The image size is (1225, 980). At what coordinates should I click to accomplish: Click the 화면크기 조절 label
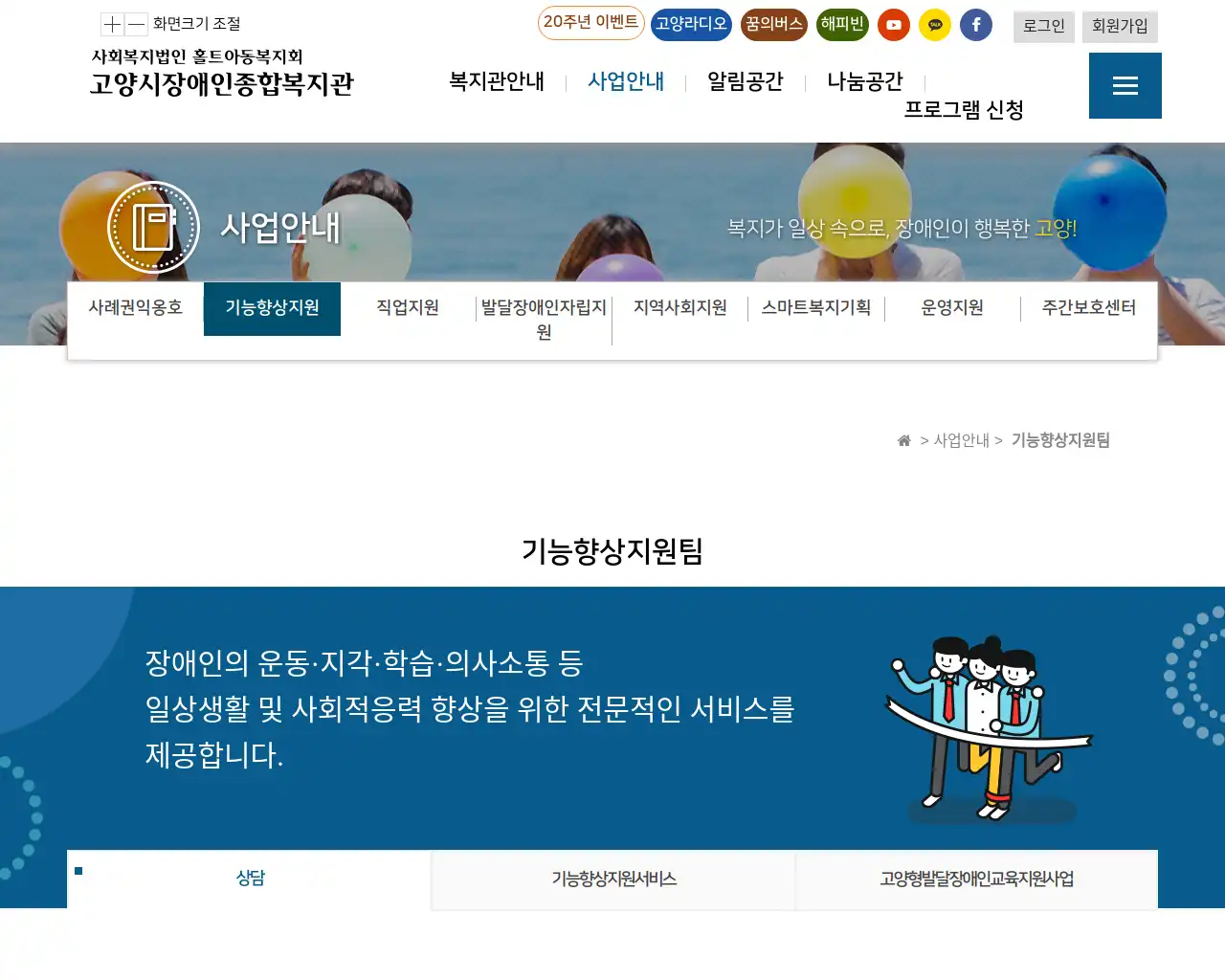click(x=197, y=24)
